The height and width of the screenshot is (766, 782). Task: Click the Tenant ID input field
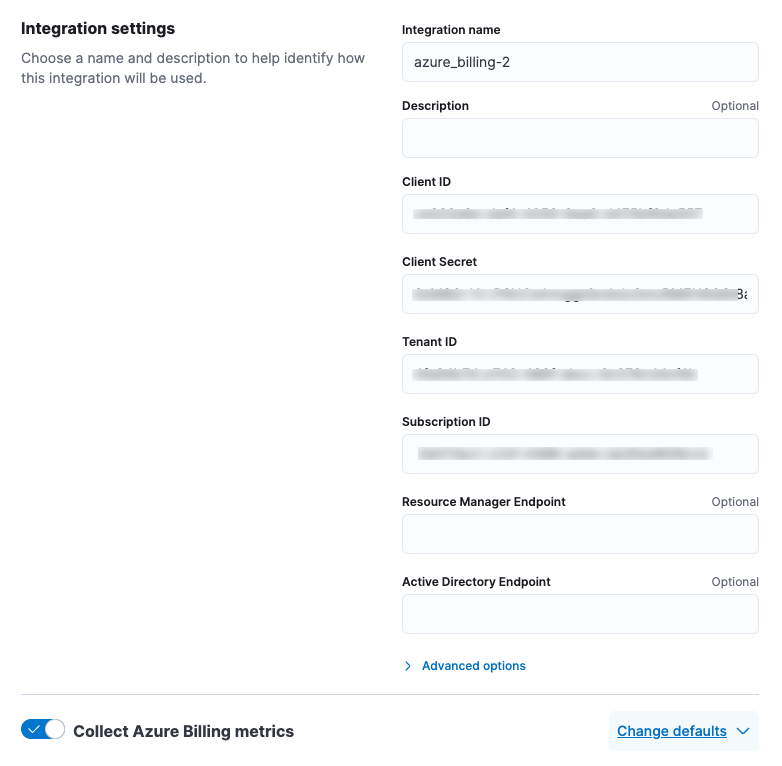pyautogui.click(x=580, y=374)
